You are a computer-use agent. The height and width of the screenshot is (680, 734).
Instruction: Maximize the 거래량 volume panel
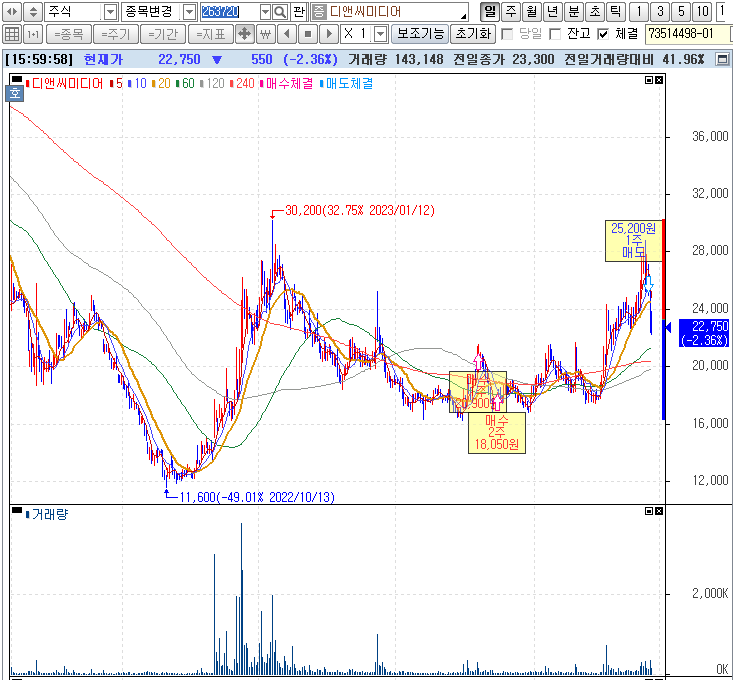649,511
